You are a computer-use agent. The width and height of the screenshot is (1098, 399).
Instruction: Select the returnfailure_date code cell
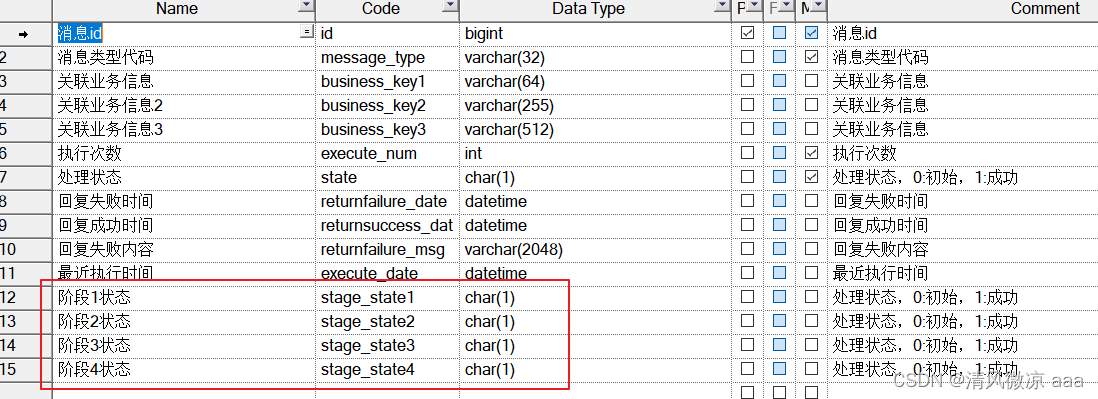click(x=387, y=201)
